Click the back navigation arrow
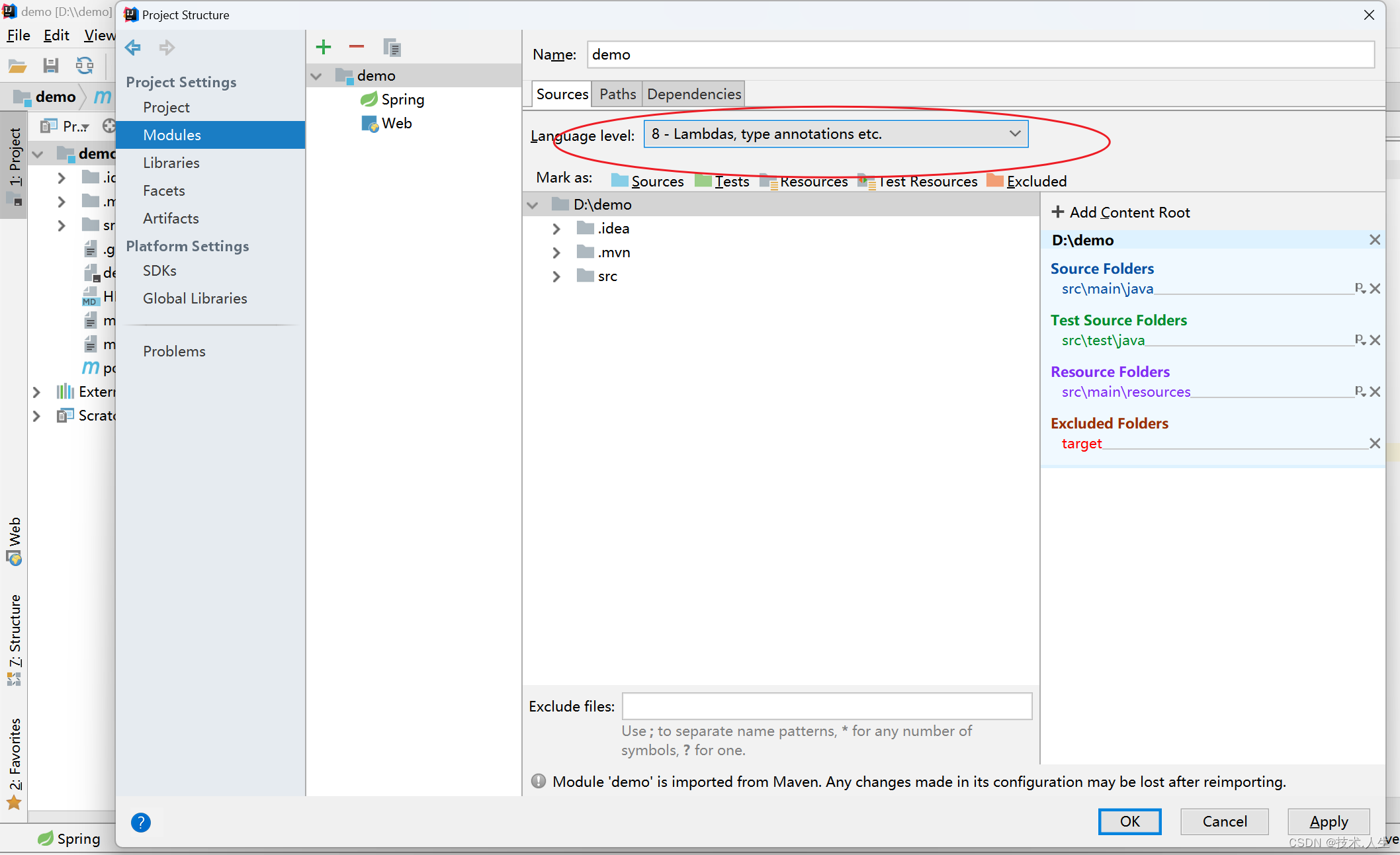 133,48
